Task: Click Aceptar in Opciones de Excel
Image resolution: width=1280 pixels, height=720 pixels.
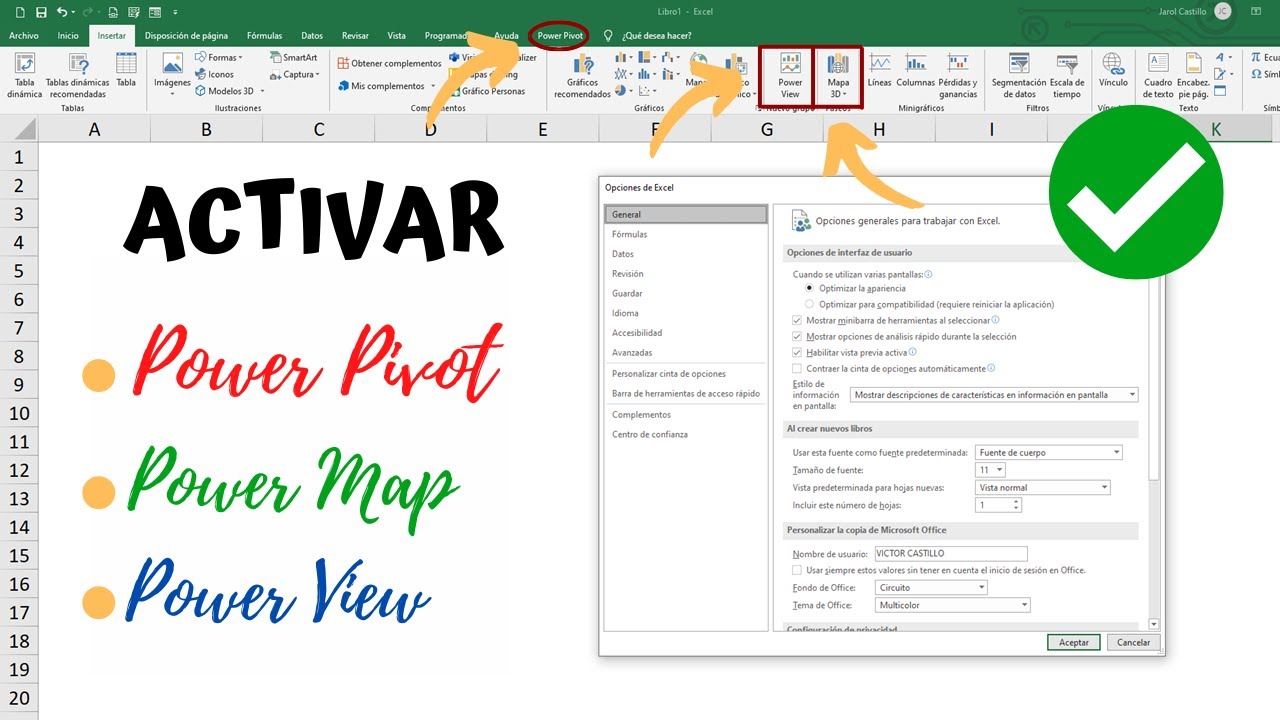Action: (x=1074, y=642)
